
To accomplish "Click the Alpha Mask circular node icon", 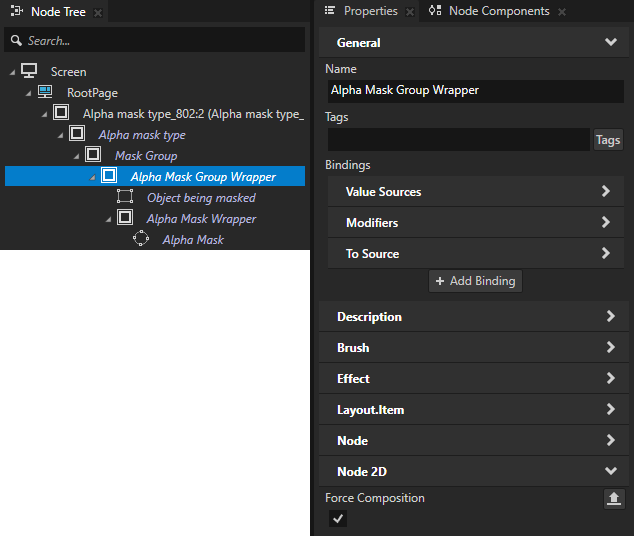I will 141,239.
